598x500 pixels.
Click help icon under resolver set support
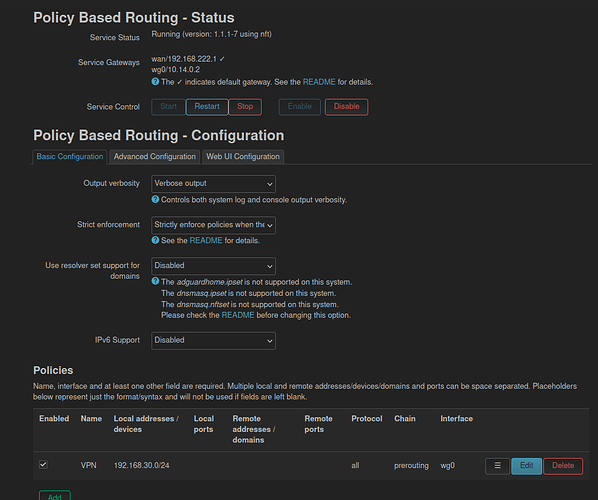[x=155, y=281]
